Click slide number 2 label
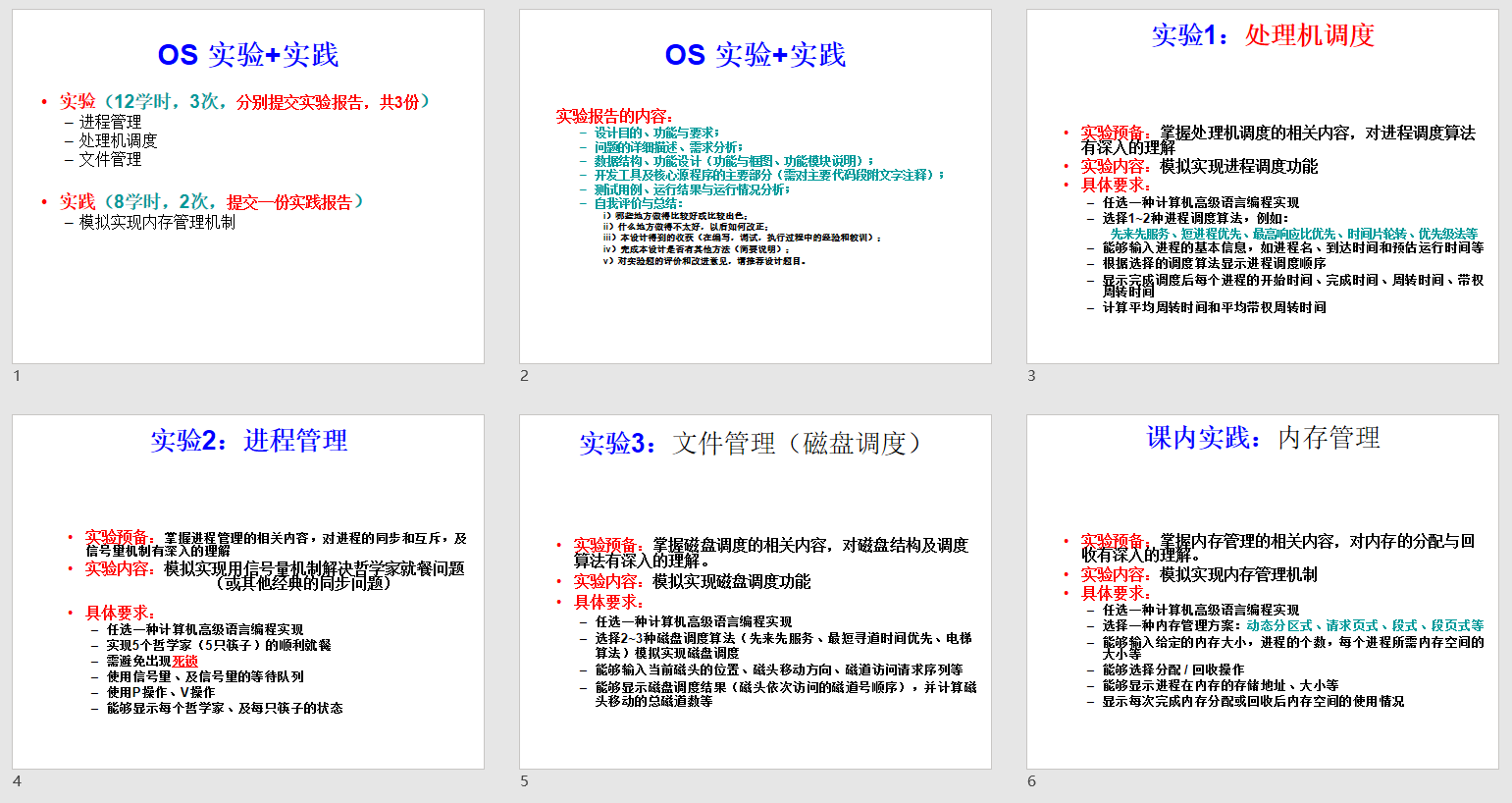Viewport: 1512px width, 803px height. coord(524,376)
